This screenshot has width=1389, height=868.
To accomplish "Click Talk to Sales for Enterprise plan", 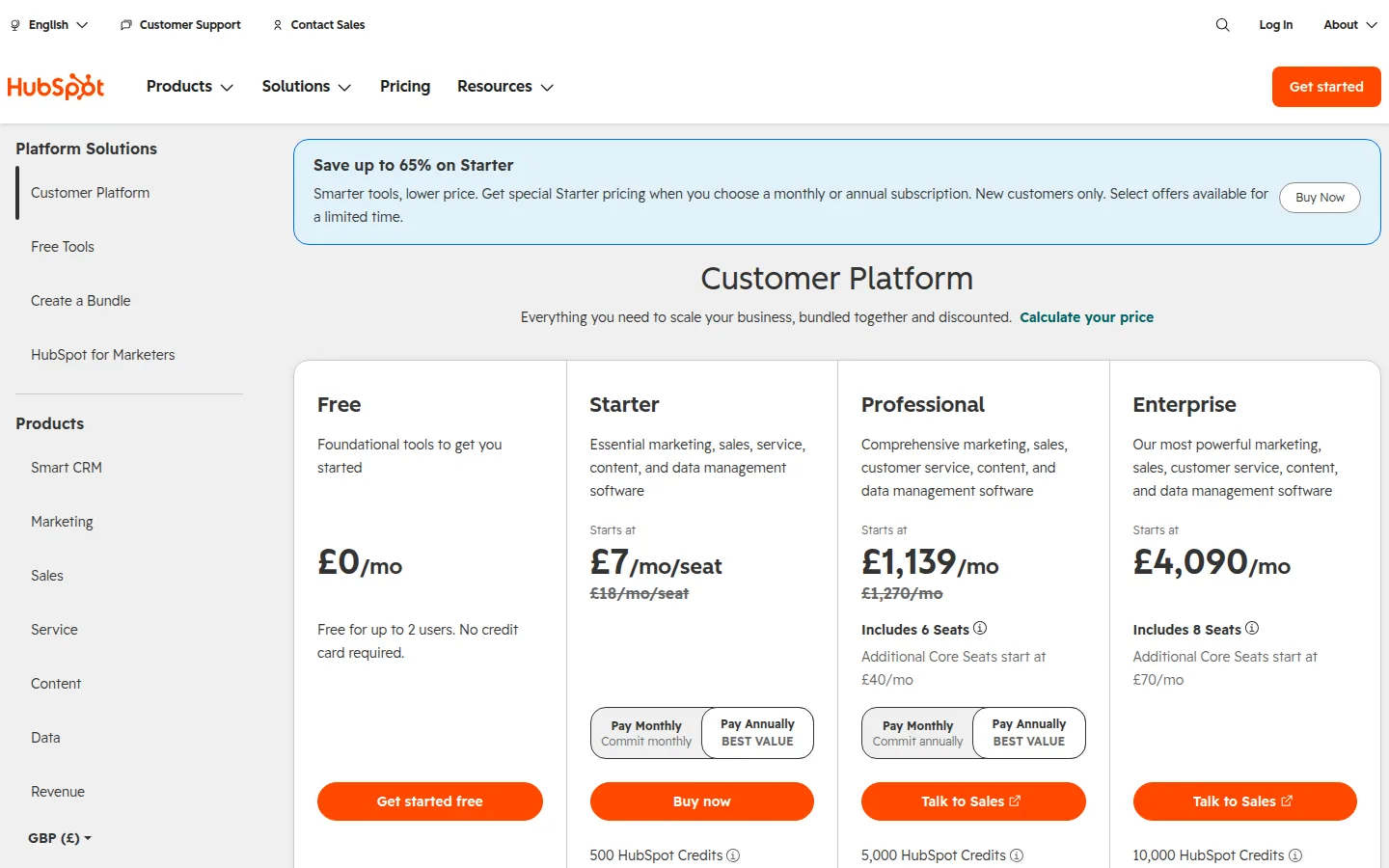I will tap(1245, 801).
